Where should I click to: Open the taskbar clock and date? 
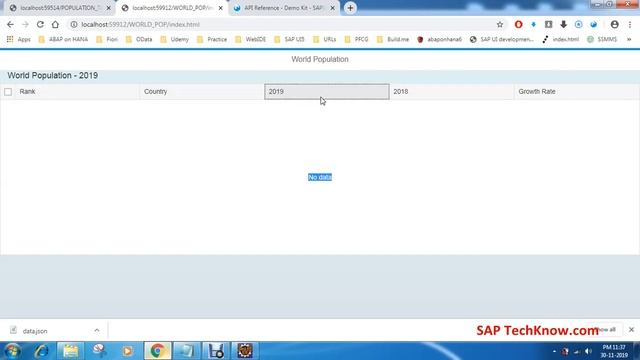[x=614, y=351]
